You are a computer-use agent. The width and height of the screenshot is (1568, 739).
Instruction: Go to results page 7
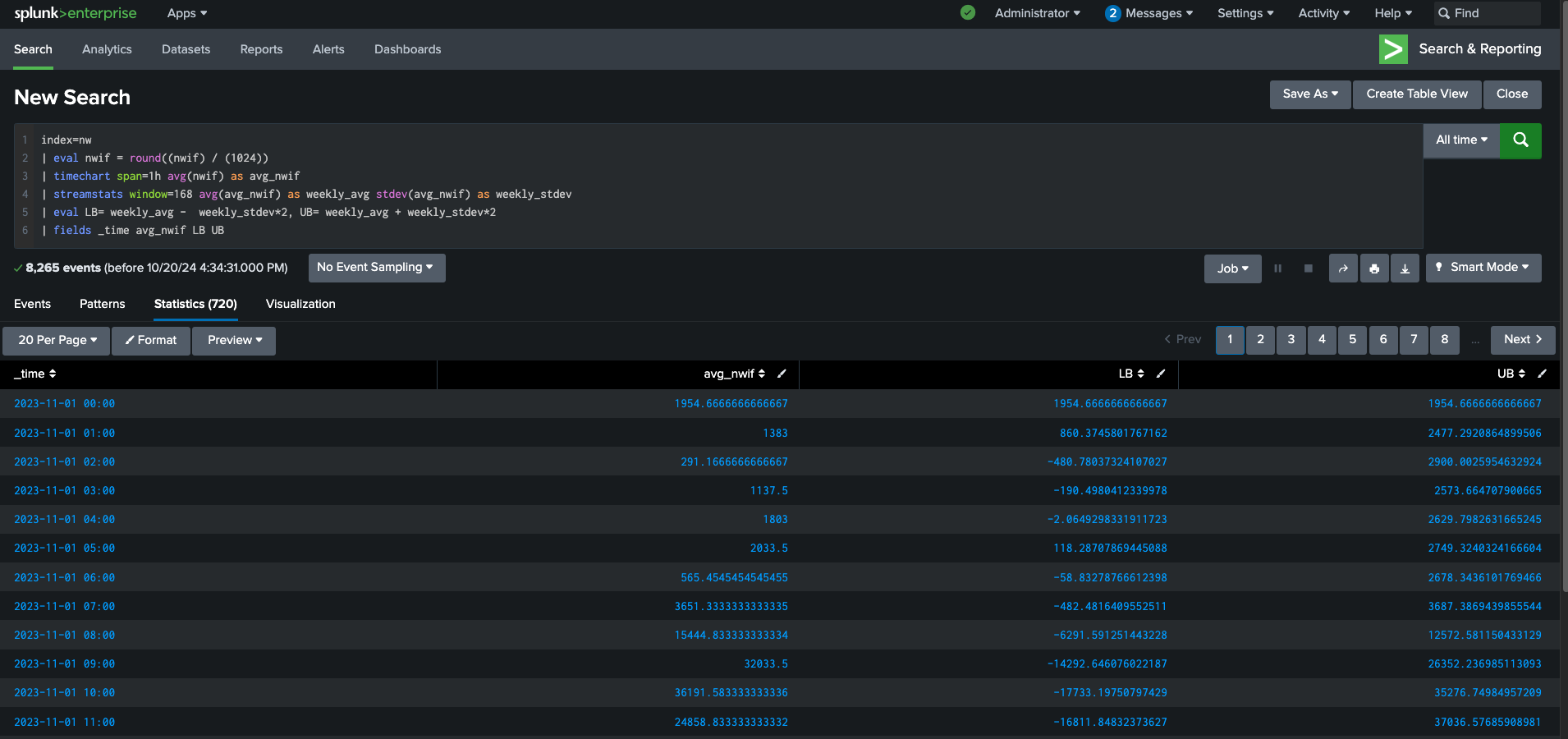[x=1414, y=340]
